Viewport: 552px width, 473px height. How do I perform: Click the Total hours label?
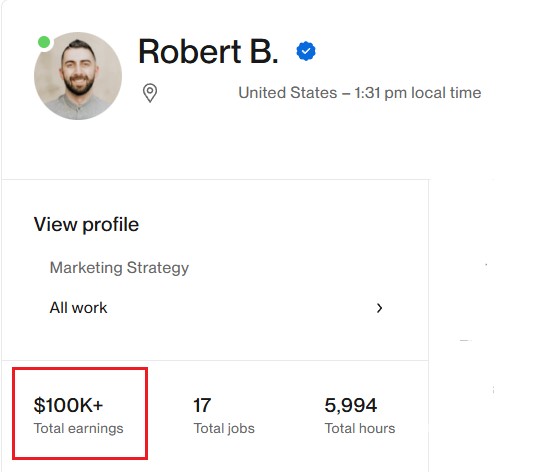pos(359,428)
